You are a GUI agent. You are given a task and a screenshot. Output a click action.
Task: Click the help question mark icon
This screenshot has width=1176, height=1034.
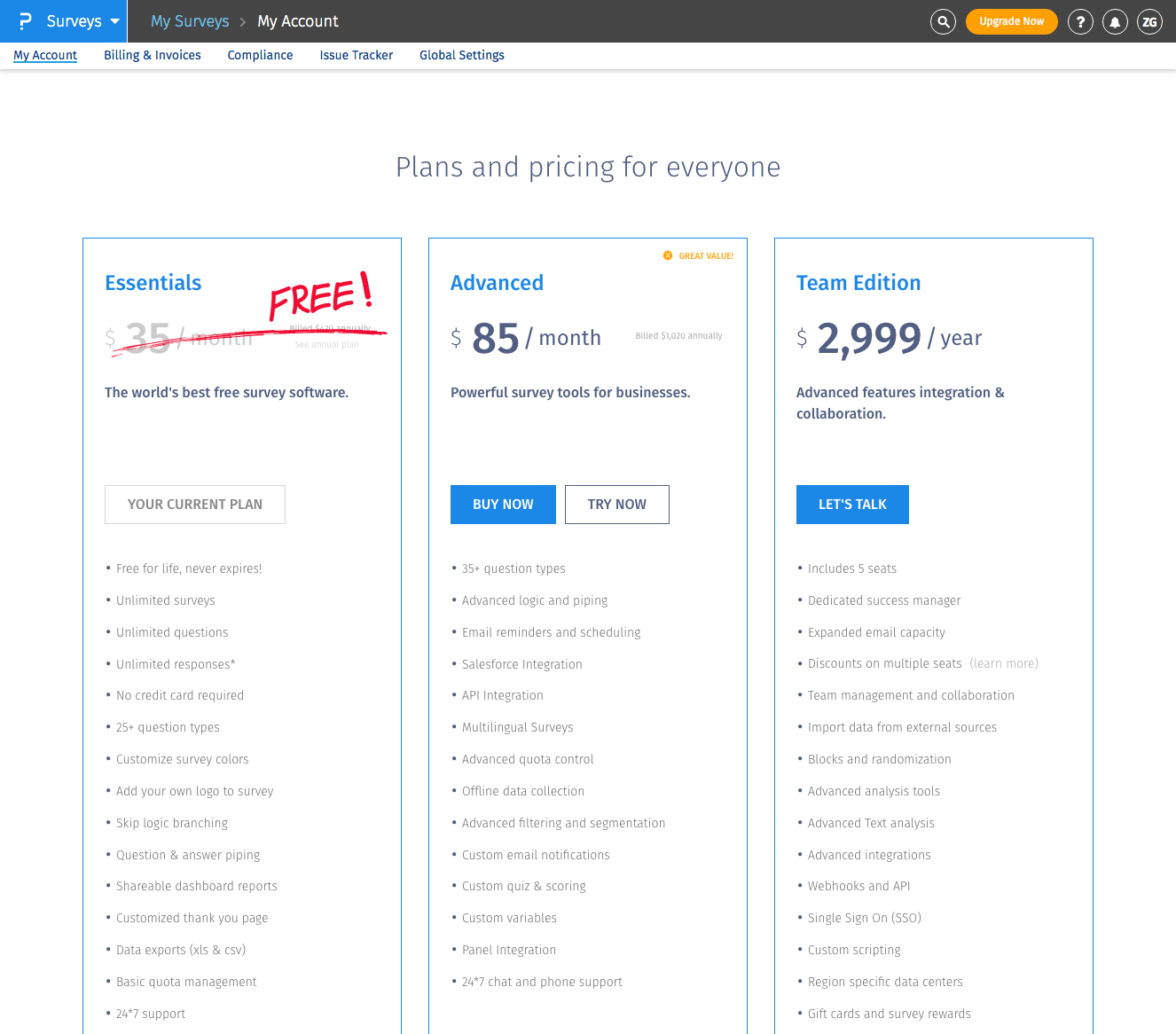(x=1080, y=21)
